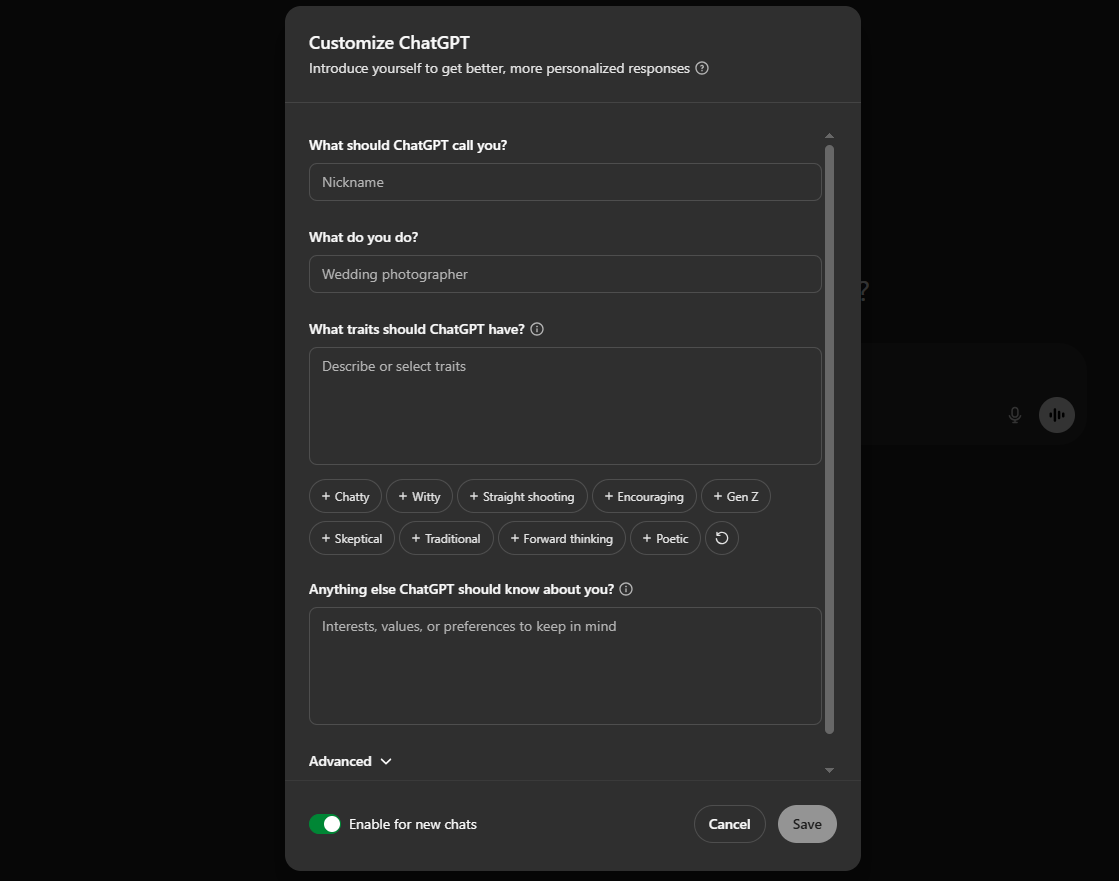
Task: Click the Describe or select traits box
Action: pos(564,406)
